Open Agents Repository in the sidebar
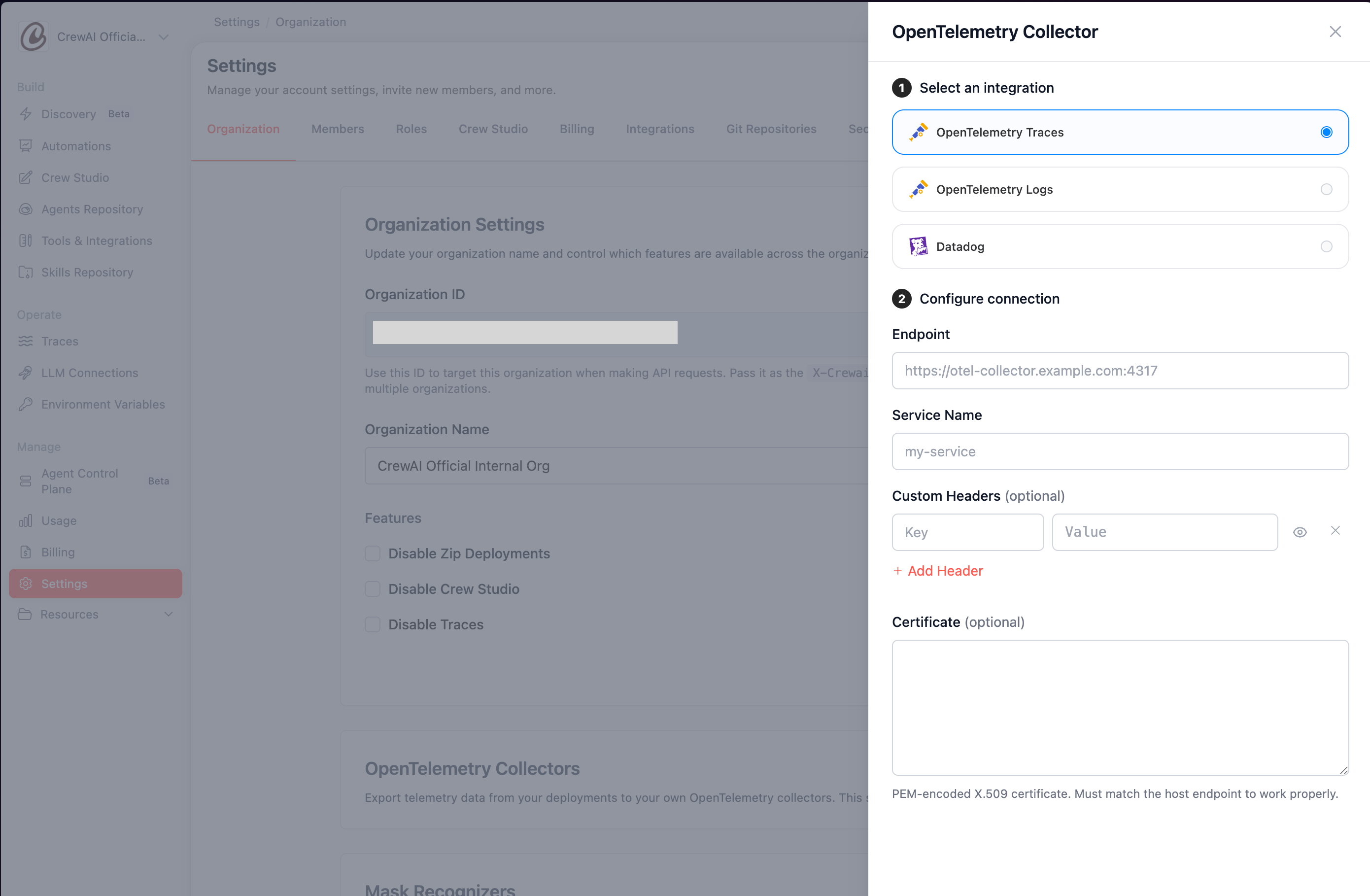This screenshot has width=1370, height=896. pyautogui.click(x=96, y=209)
